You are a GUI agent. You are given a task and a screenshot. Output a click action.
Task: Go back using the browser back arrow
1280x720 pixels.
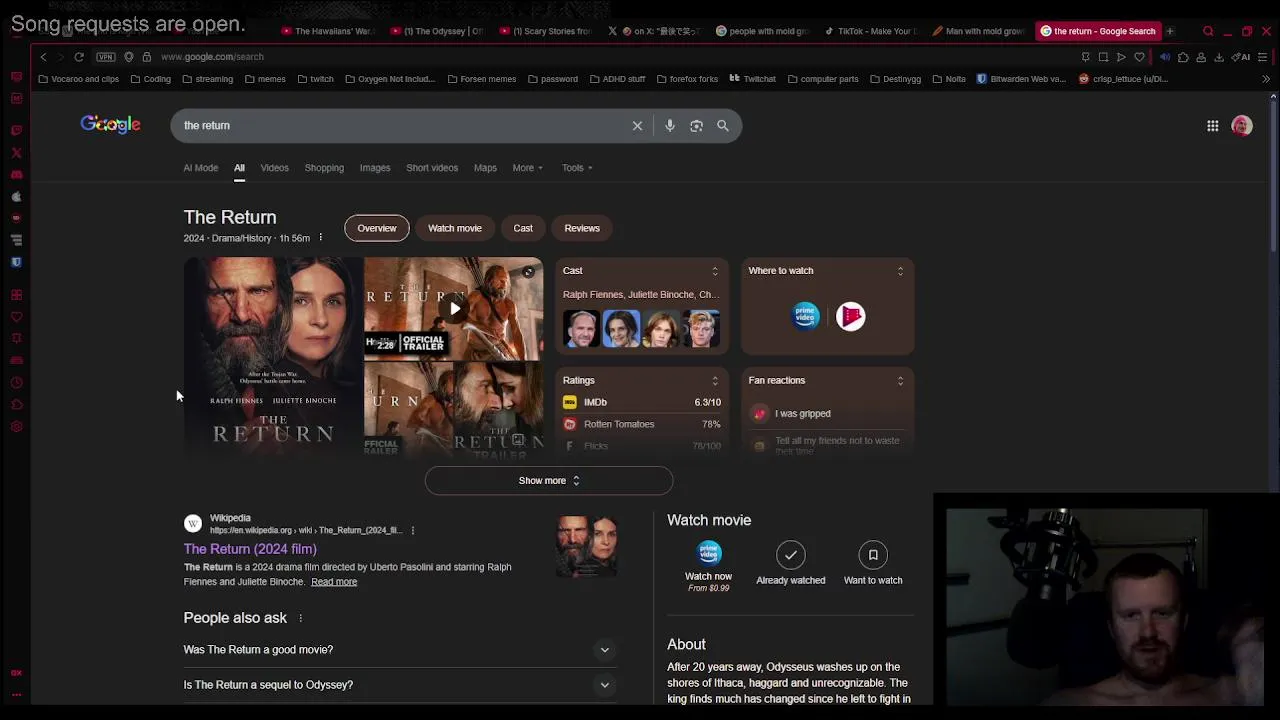[43, 57]
